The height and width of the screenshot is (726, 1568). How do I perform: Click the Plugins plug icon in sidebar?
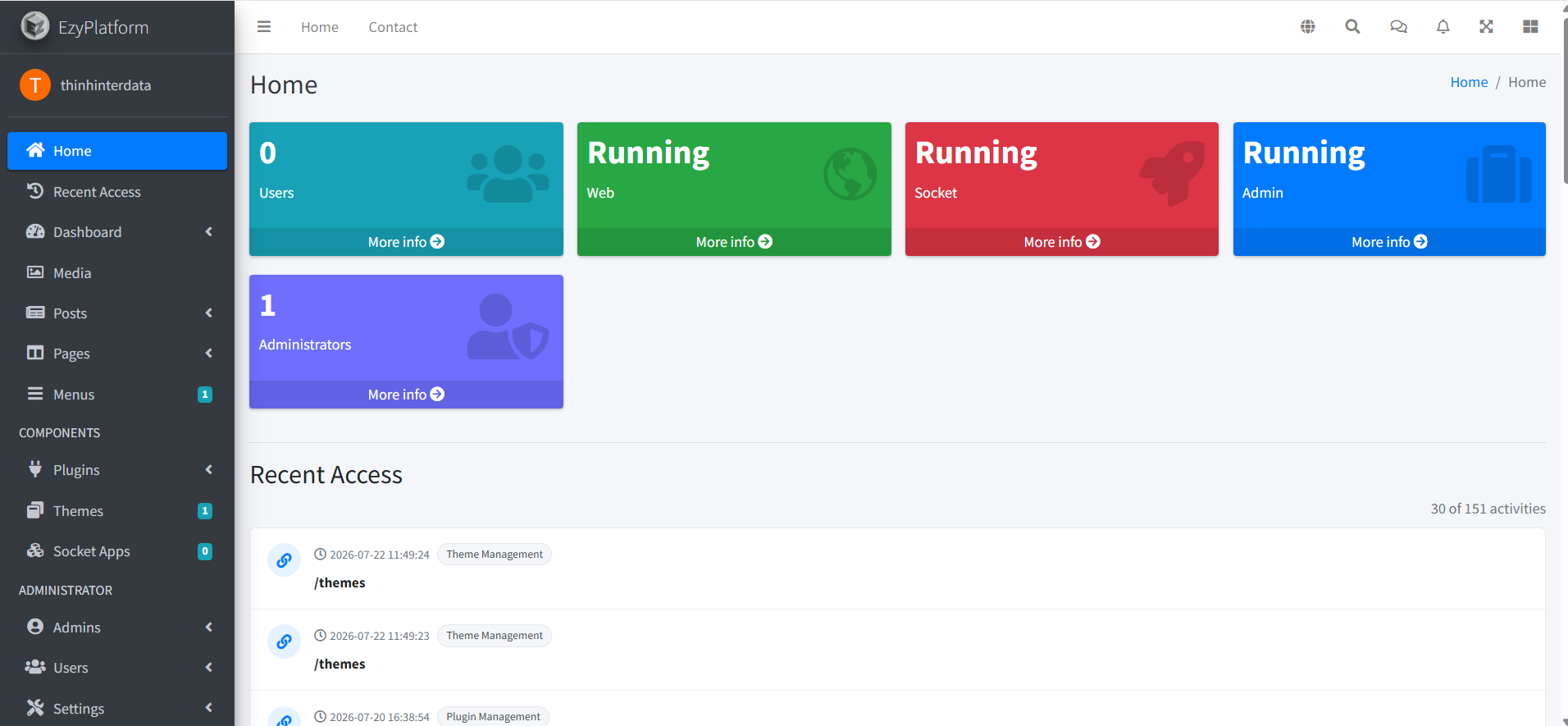tap(35, 469)
